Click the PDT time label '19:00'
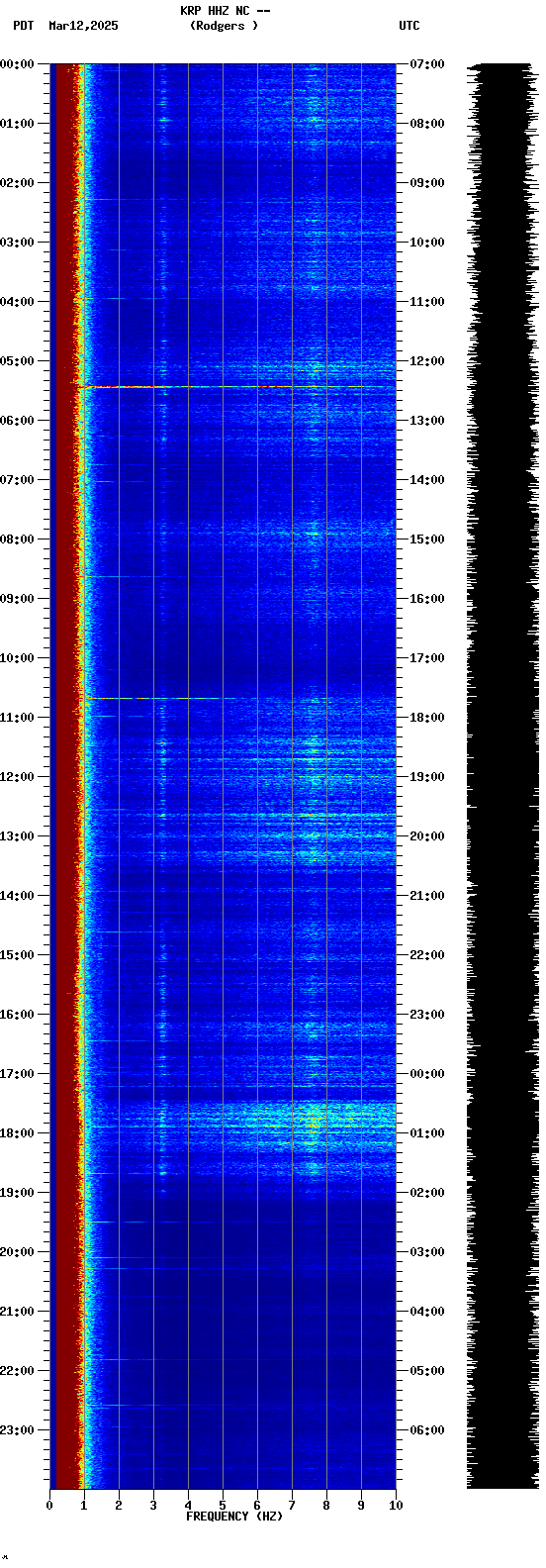Image resolution: width=546 pixels, height=1568 pixels. tap(17, 1193)
